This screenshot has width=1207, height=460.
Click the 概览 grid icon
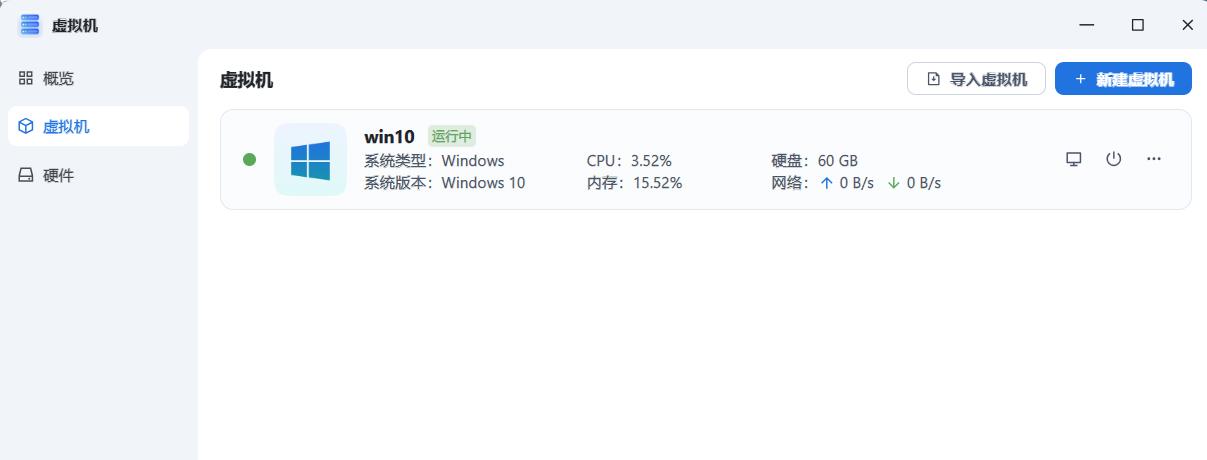pos(26,78)
